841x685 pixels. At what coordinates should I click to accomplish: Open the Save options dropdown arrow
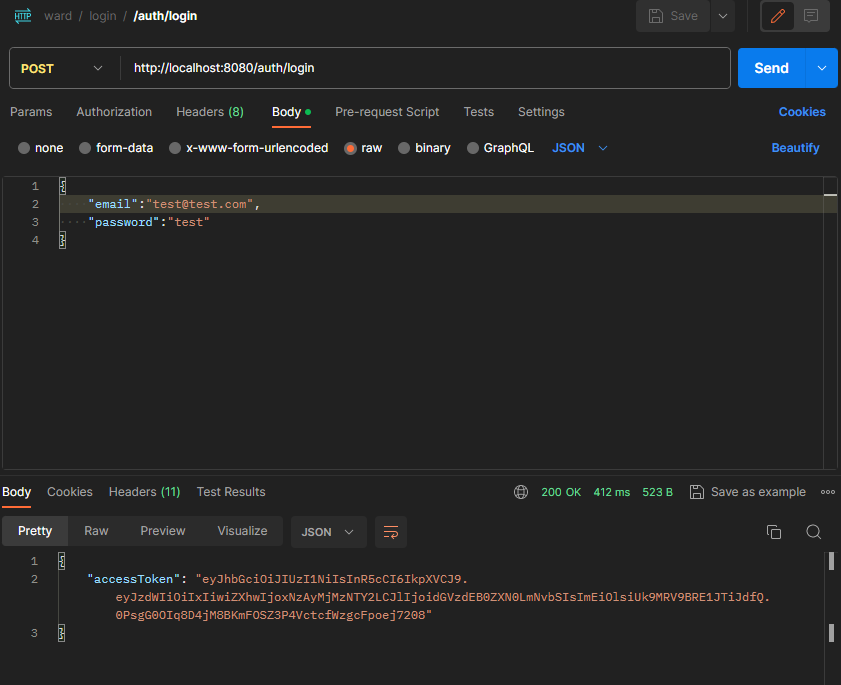[x=723, y=16]
